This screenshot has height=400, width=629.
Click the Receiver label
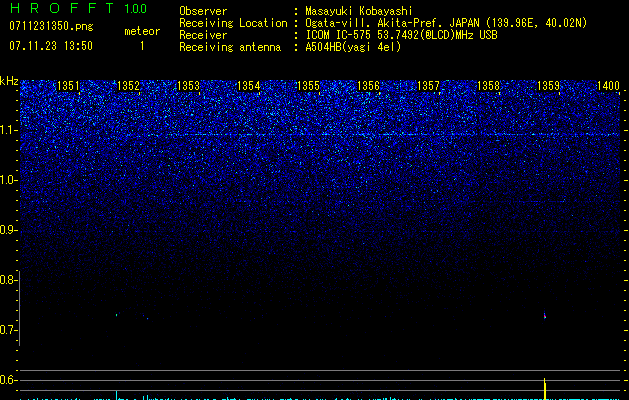point(203,35)
